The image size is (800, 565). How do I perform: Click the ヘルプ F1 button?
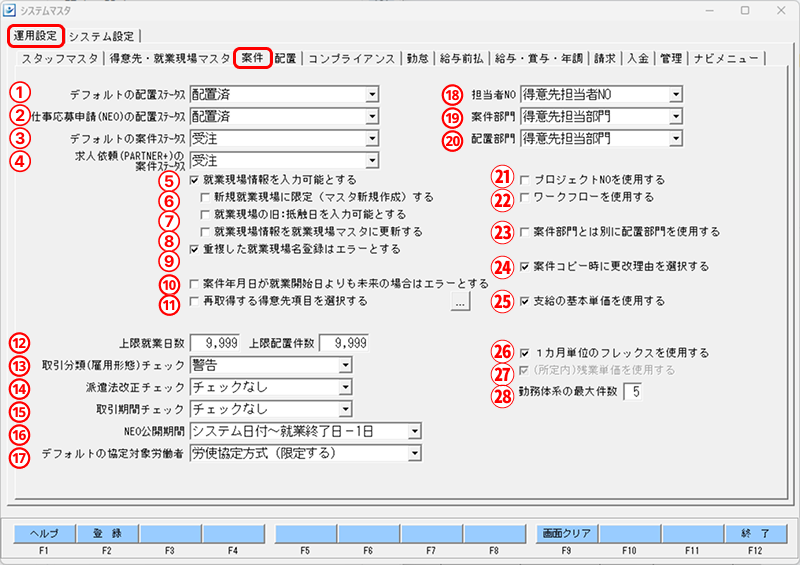[44, 533]
